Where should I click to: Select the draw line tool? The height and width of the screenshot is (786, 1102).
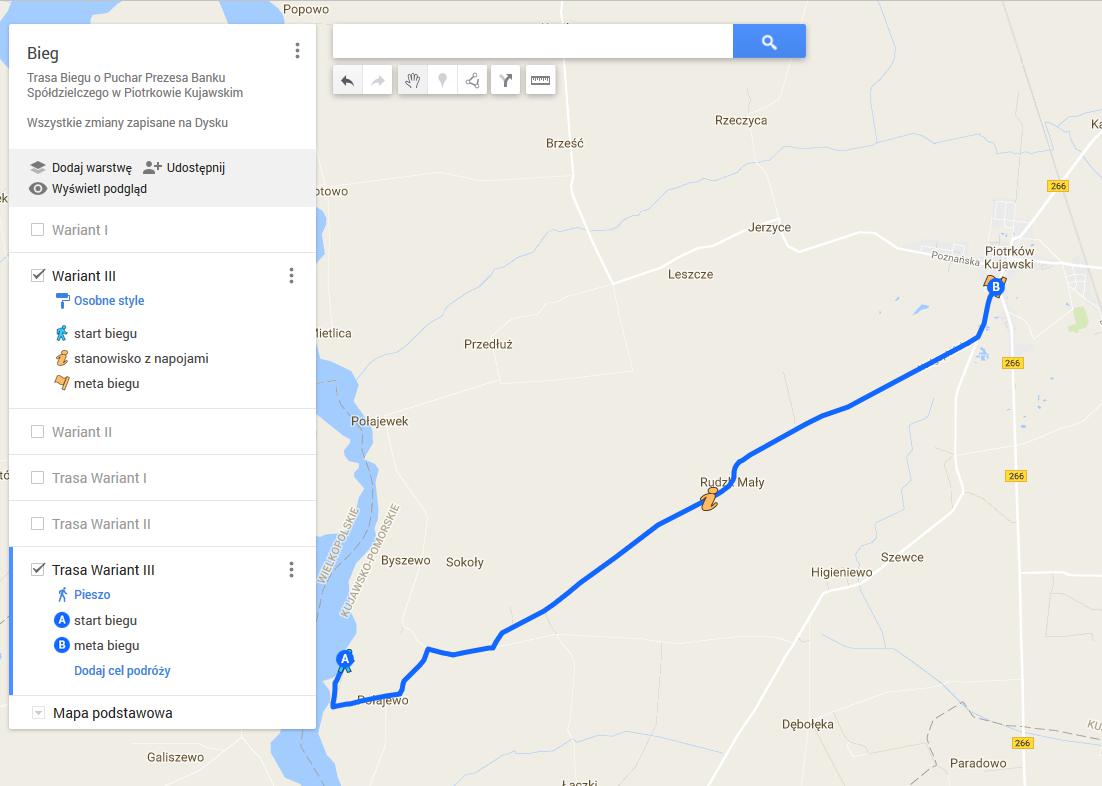pyautogui.click(x=472, y=80)
